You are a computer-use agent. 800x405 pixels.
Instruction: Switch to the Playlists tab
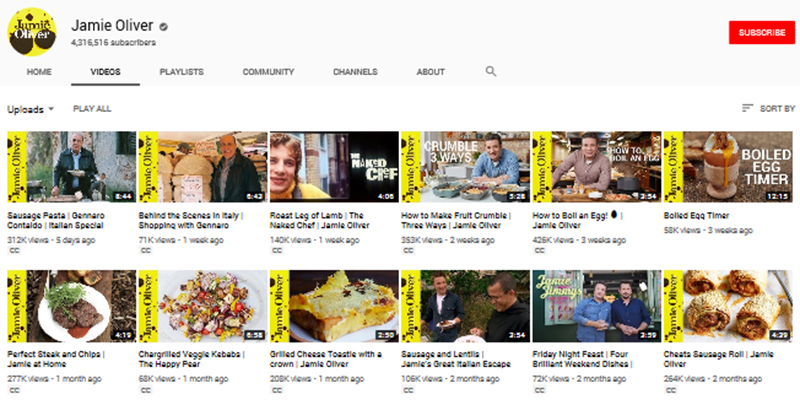[182, 72]
